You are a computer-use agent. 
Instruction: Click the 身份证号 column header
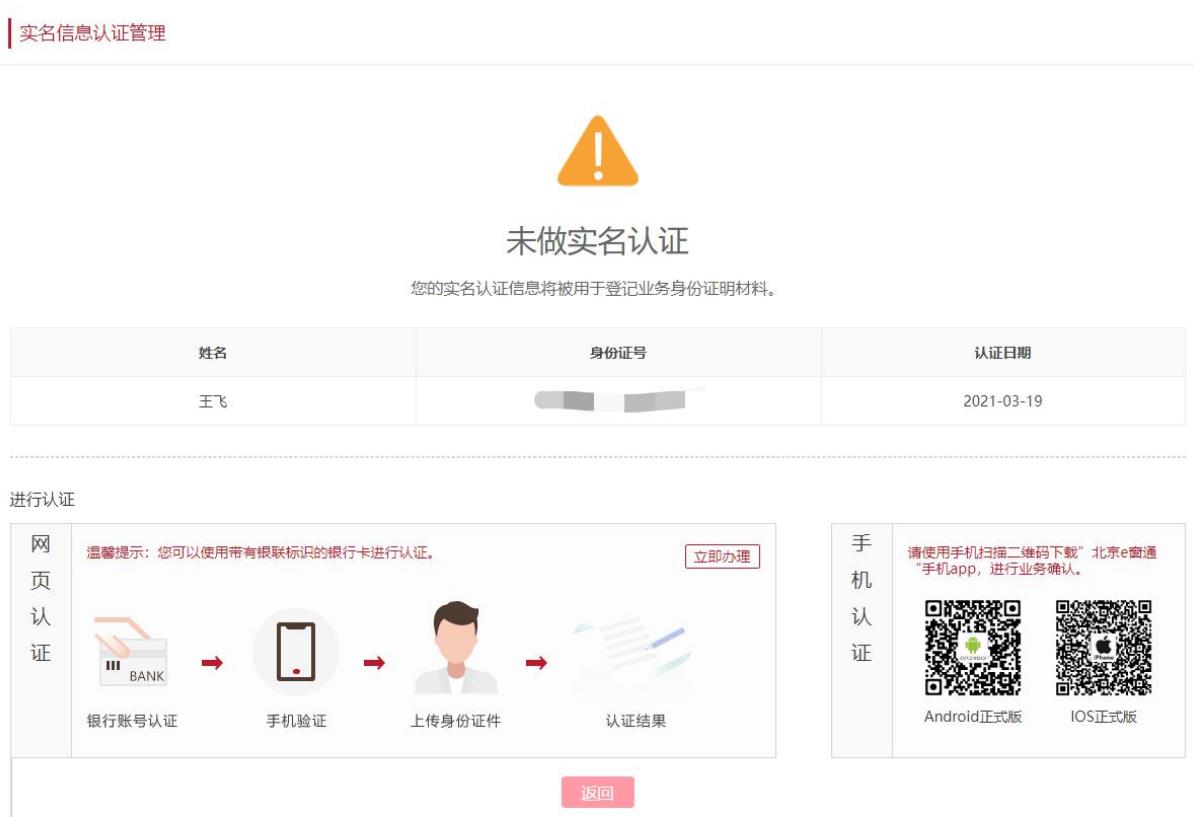click(x=618, y=353)
